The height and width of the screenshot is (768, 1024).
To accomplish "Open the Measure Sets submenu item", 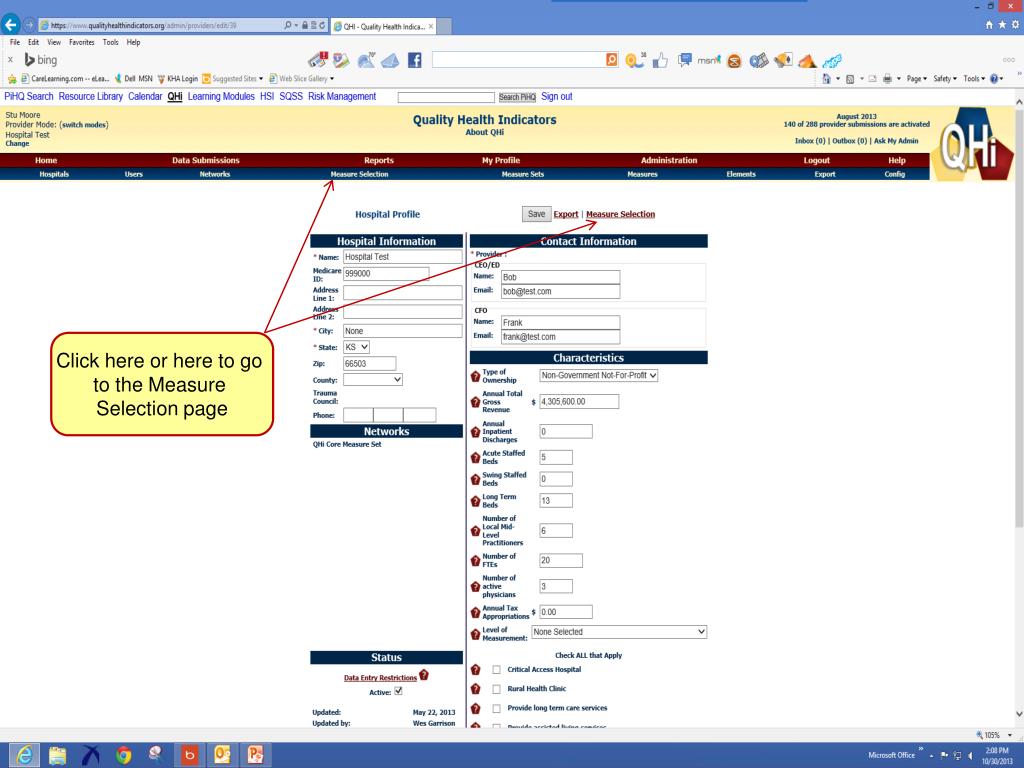I will (522, 174).
